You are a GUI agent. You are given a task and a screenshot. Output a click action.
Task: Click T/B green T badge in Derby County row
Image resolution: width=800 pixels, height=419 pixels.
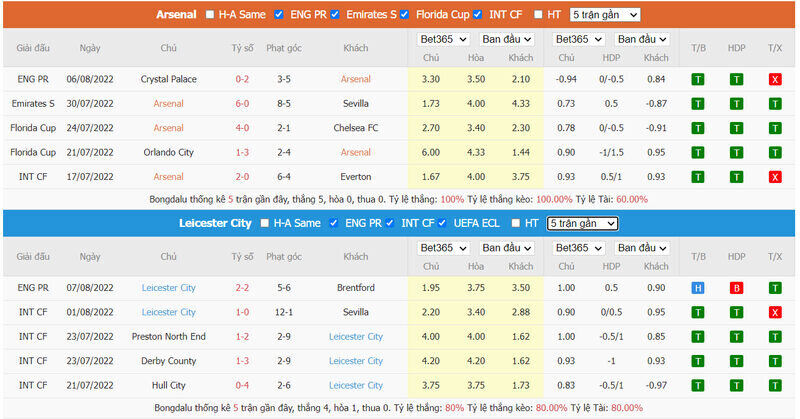[697, 361]
